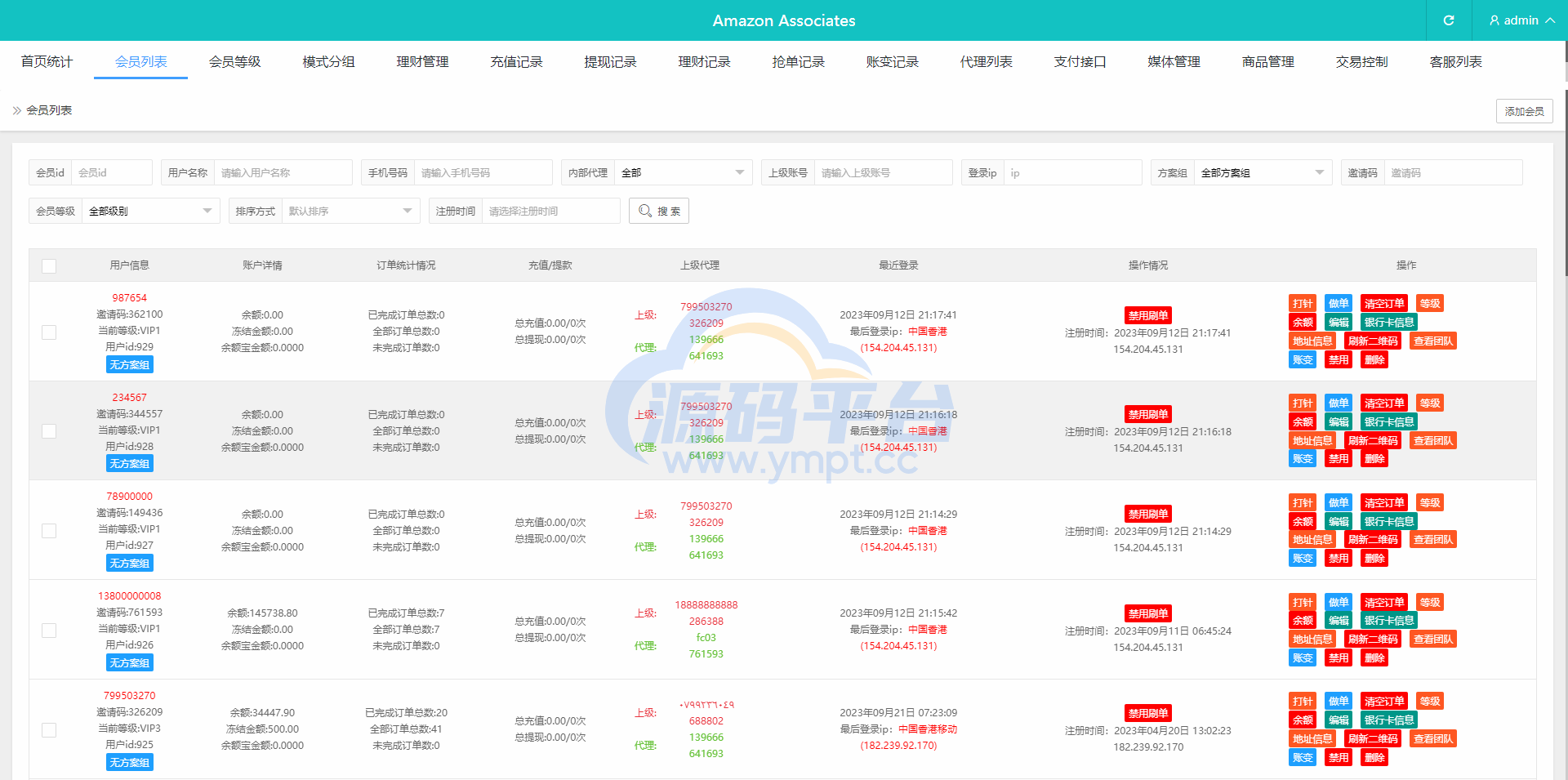Open the 方案组 dropdown

(1262, 173)
